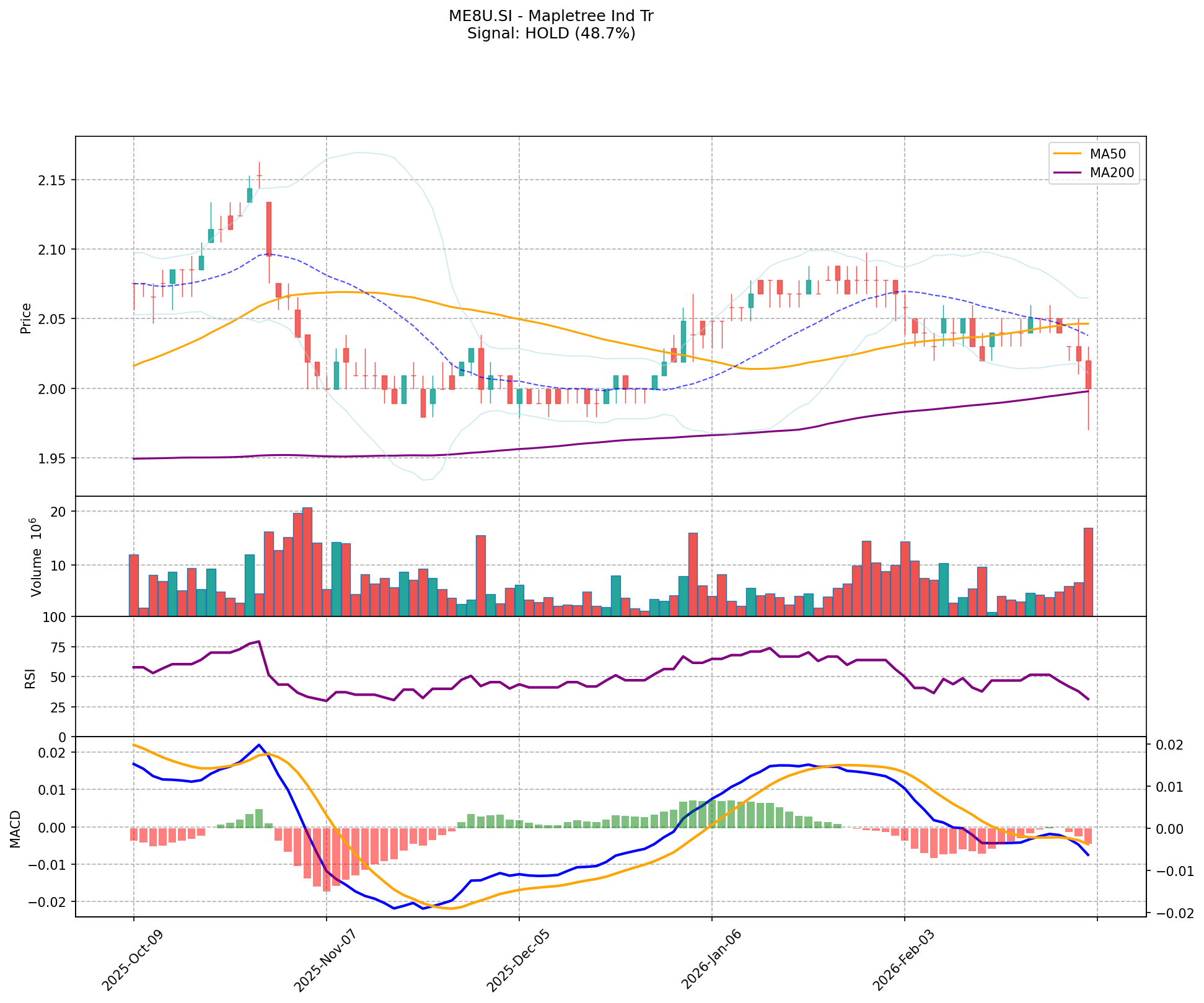Click the tallest red volume bar near 20
This screenshot has height=1003, width=1204.
coord(307,562)
